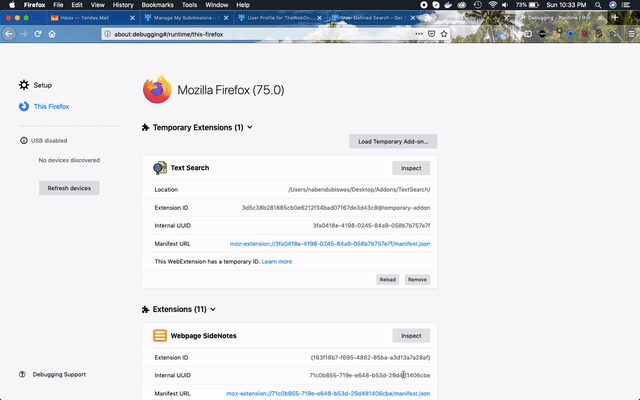This screenshot has width=640, height=400.
Task: Click the clock showing Sun 10:33 PM
Action: [x=566, y=5]
